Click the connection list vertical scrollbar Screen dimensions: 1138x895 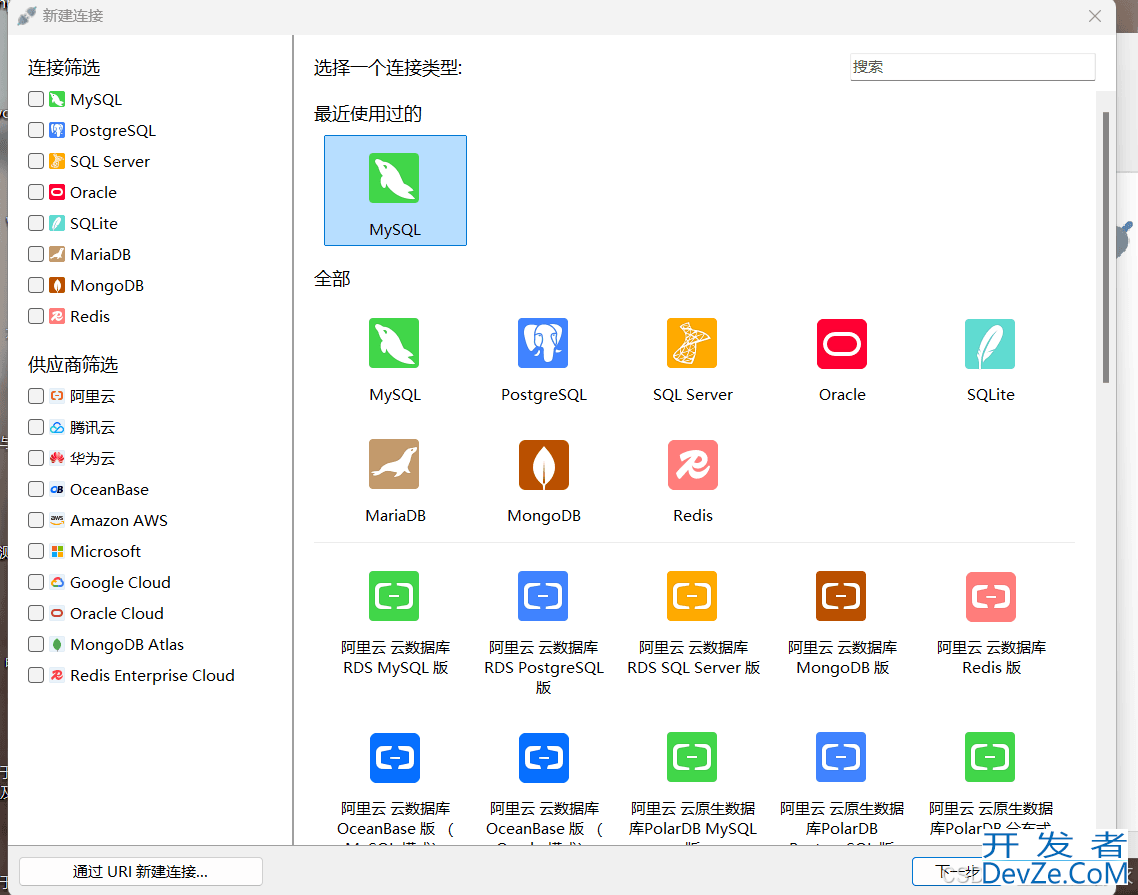click(x=1105, y=247)
